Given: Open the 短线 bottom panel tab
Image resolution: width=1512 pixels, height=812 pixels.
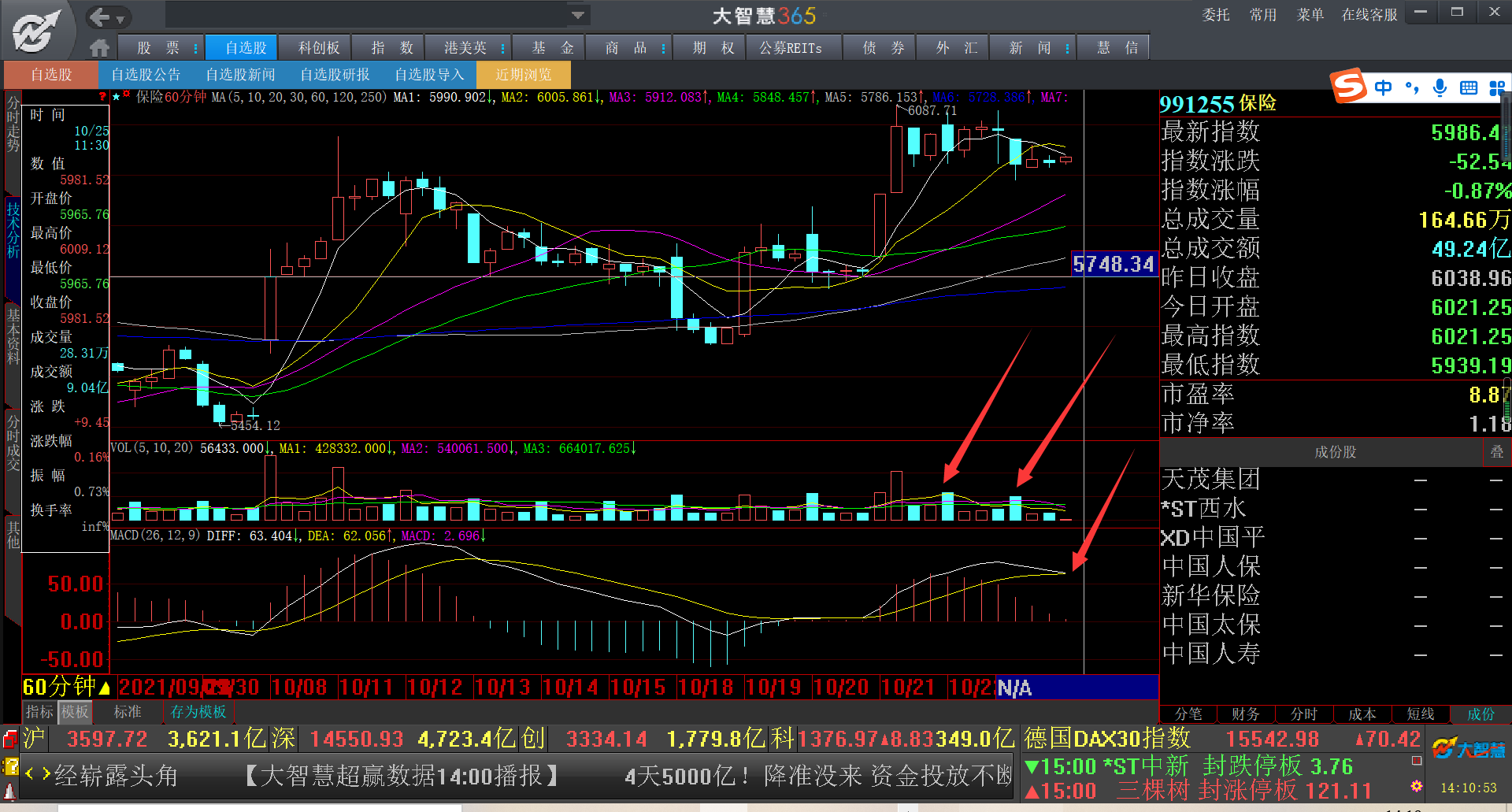Looking at the screenshot, I should point(1421,714).
